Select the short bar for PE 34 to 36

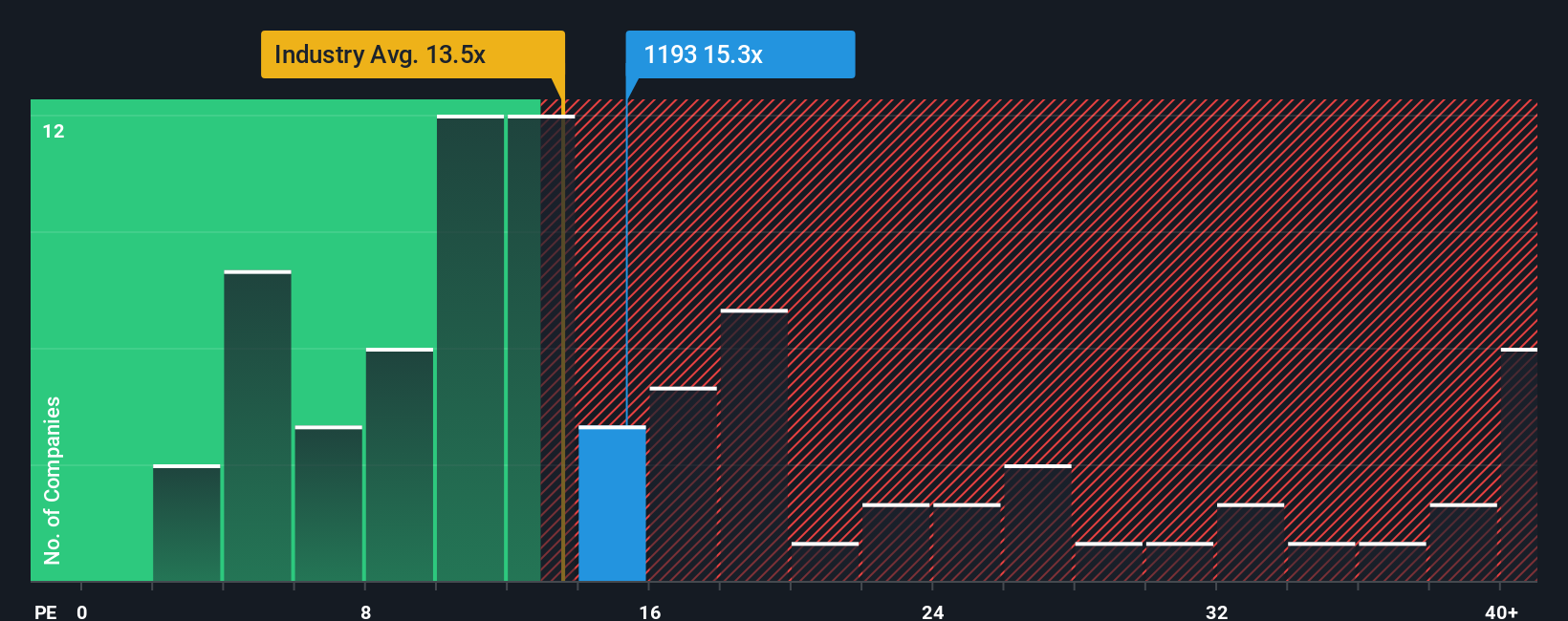coord(1321,562)
